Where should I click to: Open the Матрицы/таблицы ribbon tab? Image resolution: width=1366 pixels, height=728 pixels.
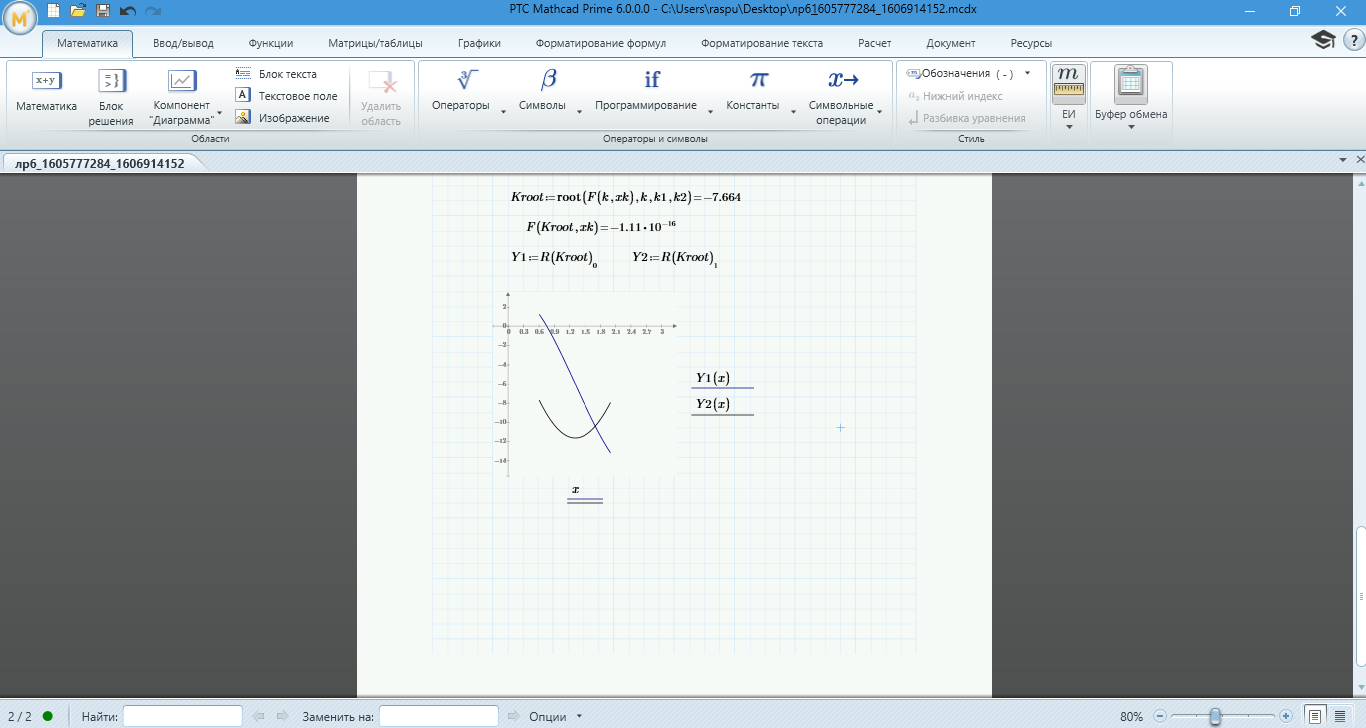pyautogui.click(x=375, y=43)
